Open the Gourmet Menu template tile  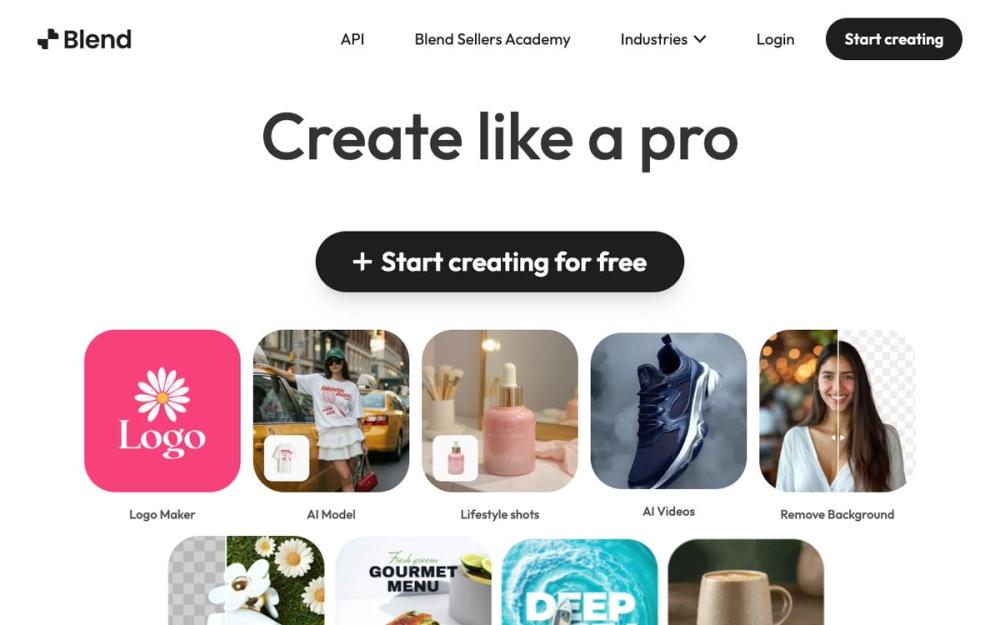click(x=413, y=582)
